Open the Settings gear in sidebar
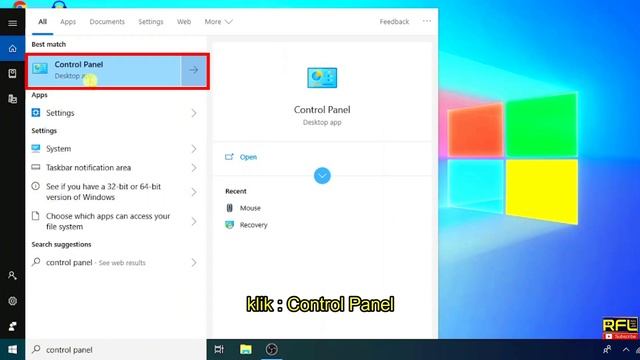Screen dimensions: 640x360 tap(12, 301)
